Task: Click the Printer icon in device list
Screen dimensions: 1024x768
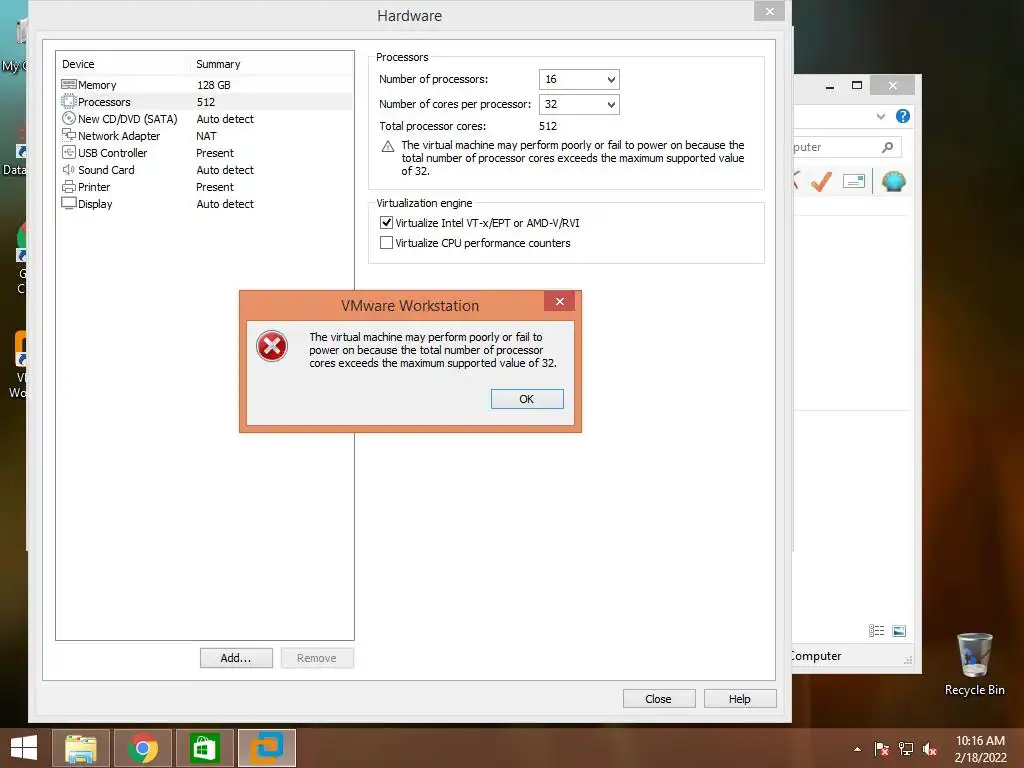Action: coord(69,187)
